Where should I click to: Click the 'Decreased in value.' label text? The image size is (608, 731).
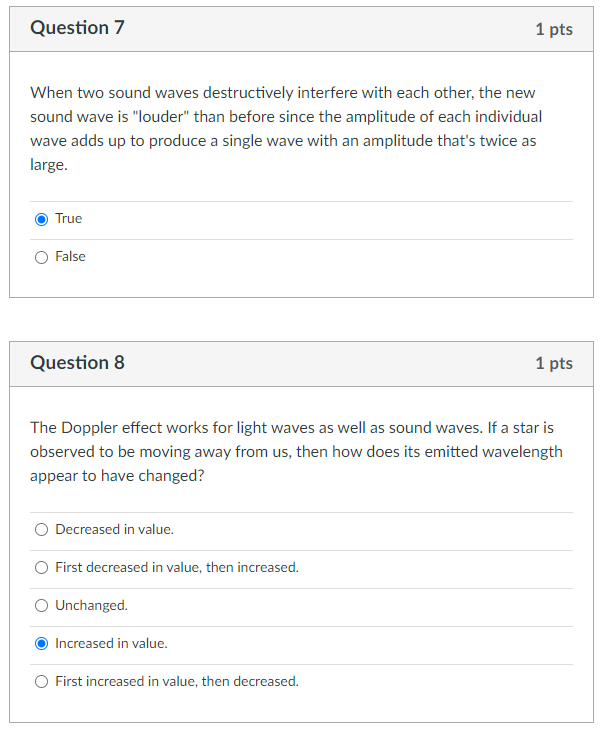pyautogui.click(x=114, y=529)
